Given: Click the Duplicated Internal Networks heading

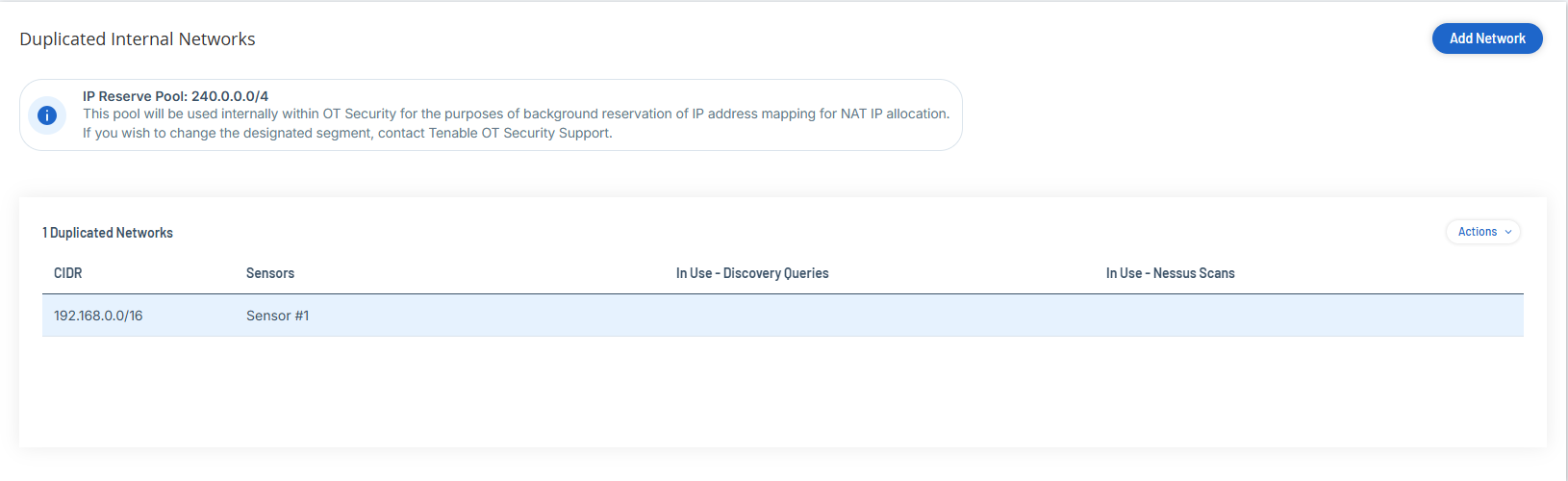Looking at the screenshot, I should coord(138,39).
